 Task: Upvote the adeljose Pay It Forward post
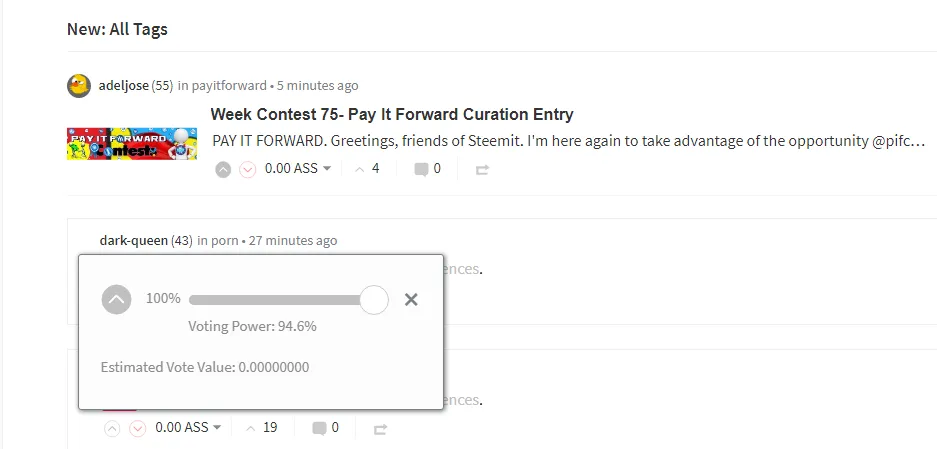(x=223, y=170)
